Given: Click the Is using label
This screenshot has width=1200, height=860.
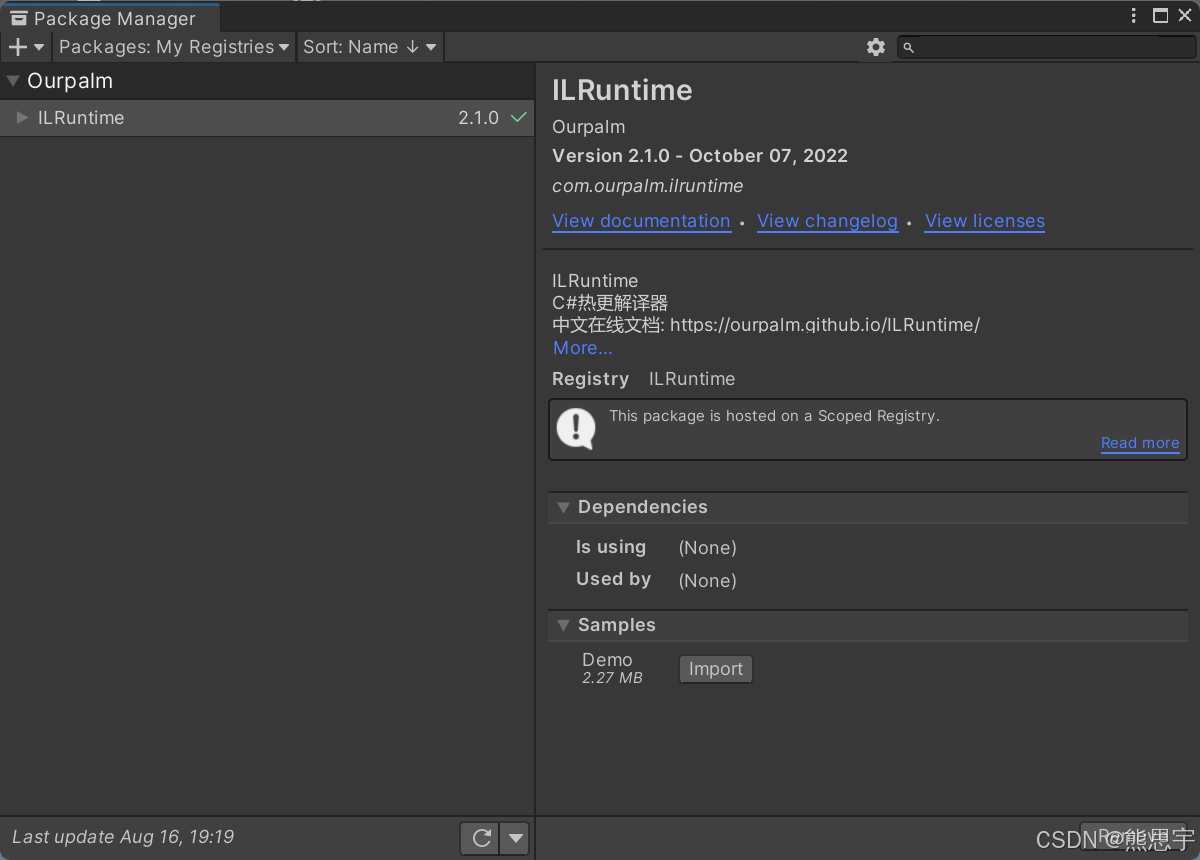Looking at the screenshot, I should pyautogui.click(x=611, y=547).
